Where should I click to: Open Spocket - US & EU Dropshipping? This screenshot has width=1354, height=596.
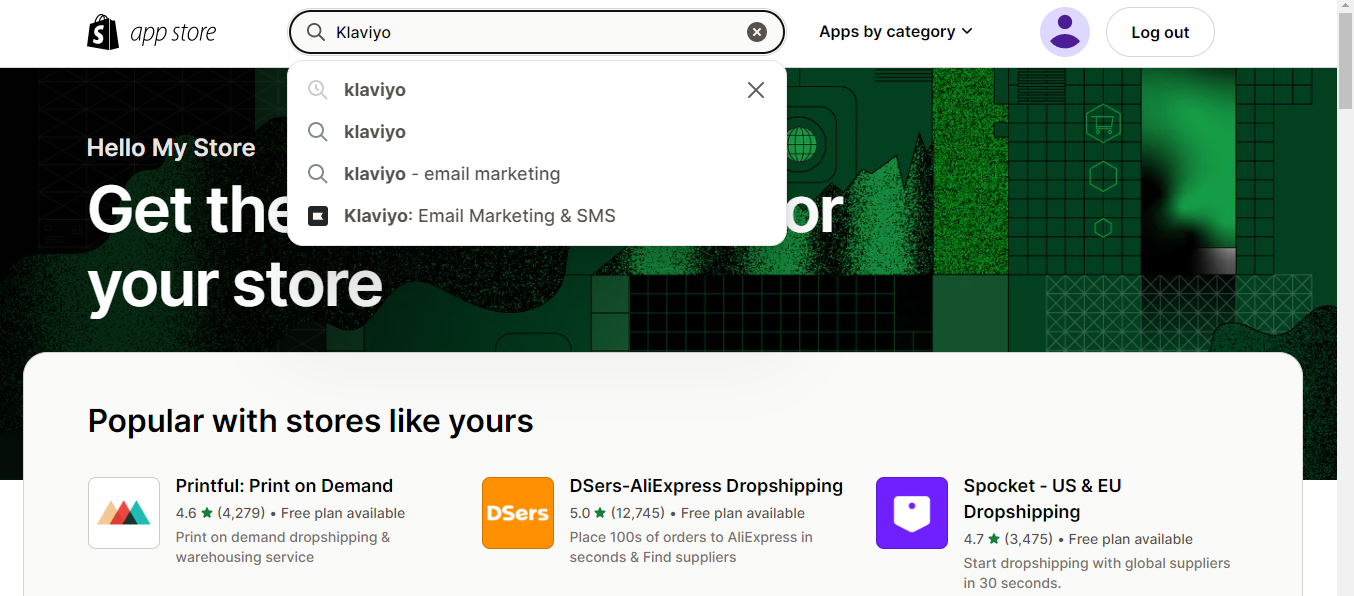coord(1043,499)
